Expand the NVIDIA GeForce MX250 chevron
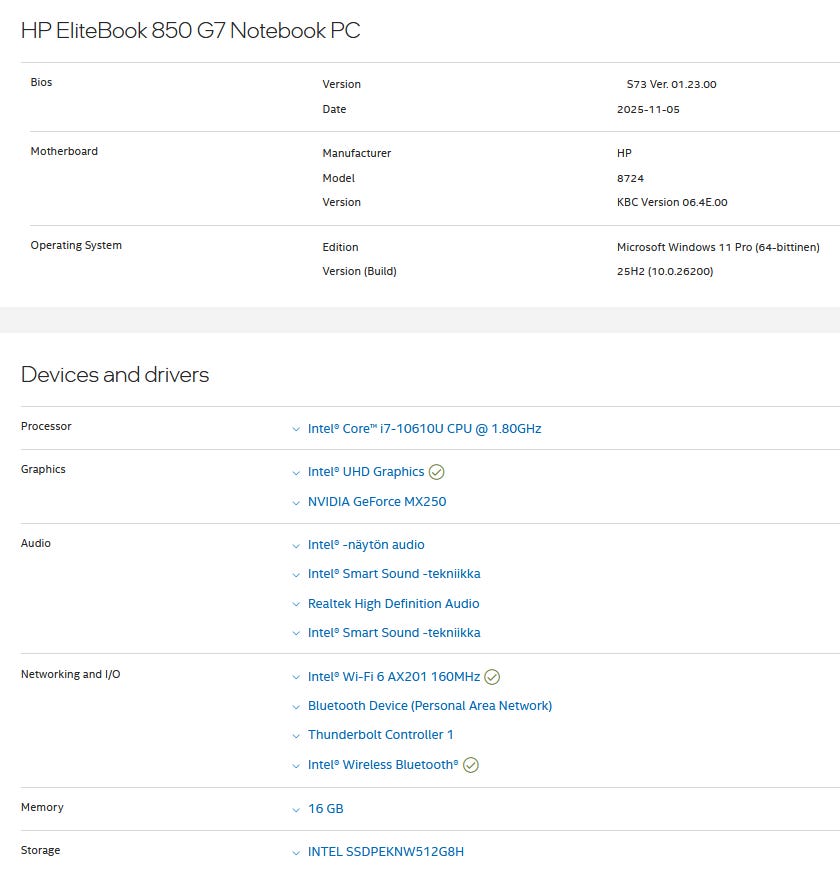 (x=296, y=502)
